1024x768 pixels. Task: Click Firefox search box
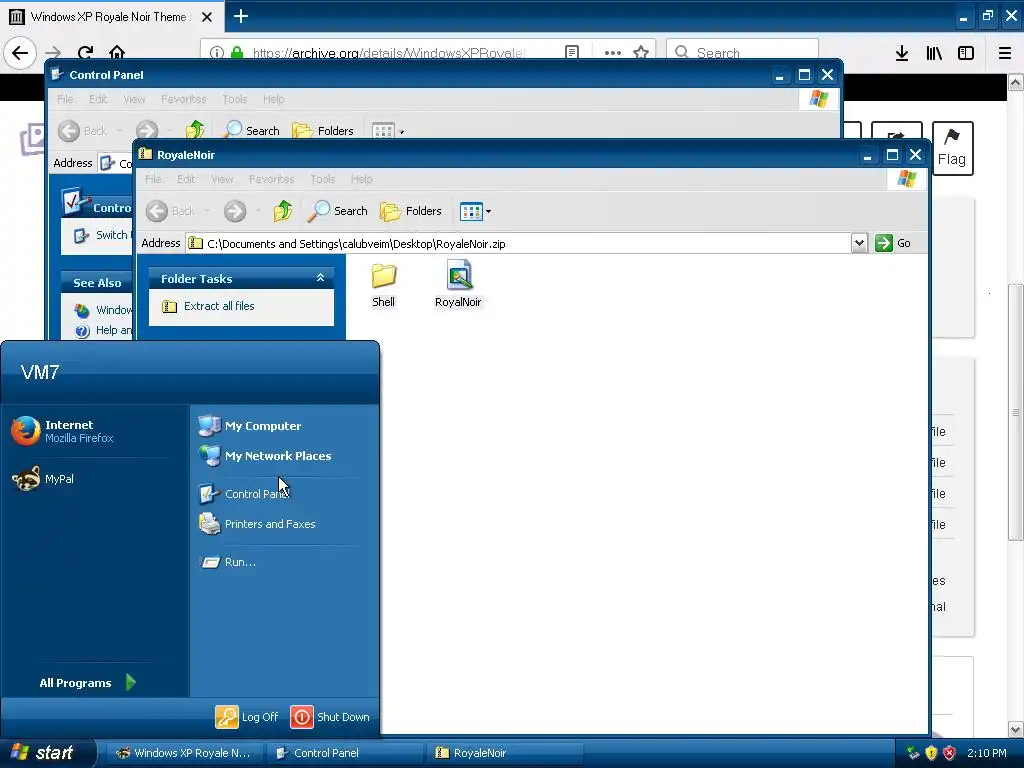[x=743, y=52]
